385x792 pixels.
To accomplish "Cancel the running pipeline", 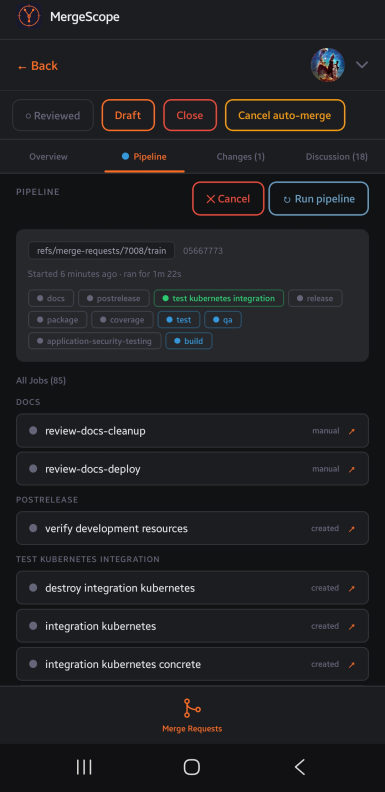I will [228, 199].
